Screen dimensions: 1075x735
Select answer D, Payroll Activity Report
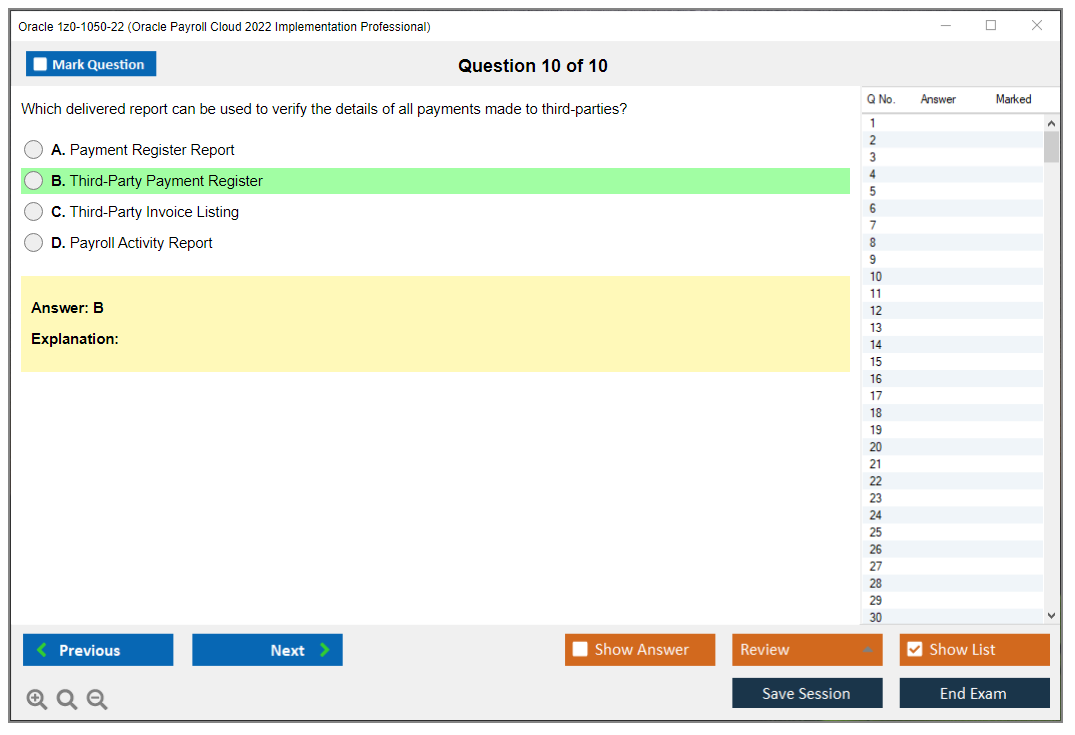(33, 242)
